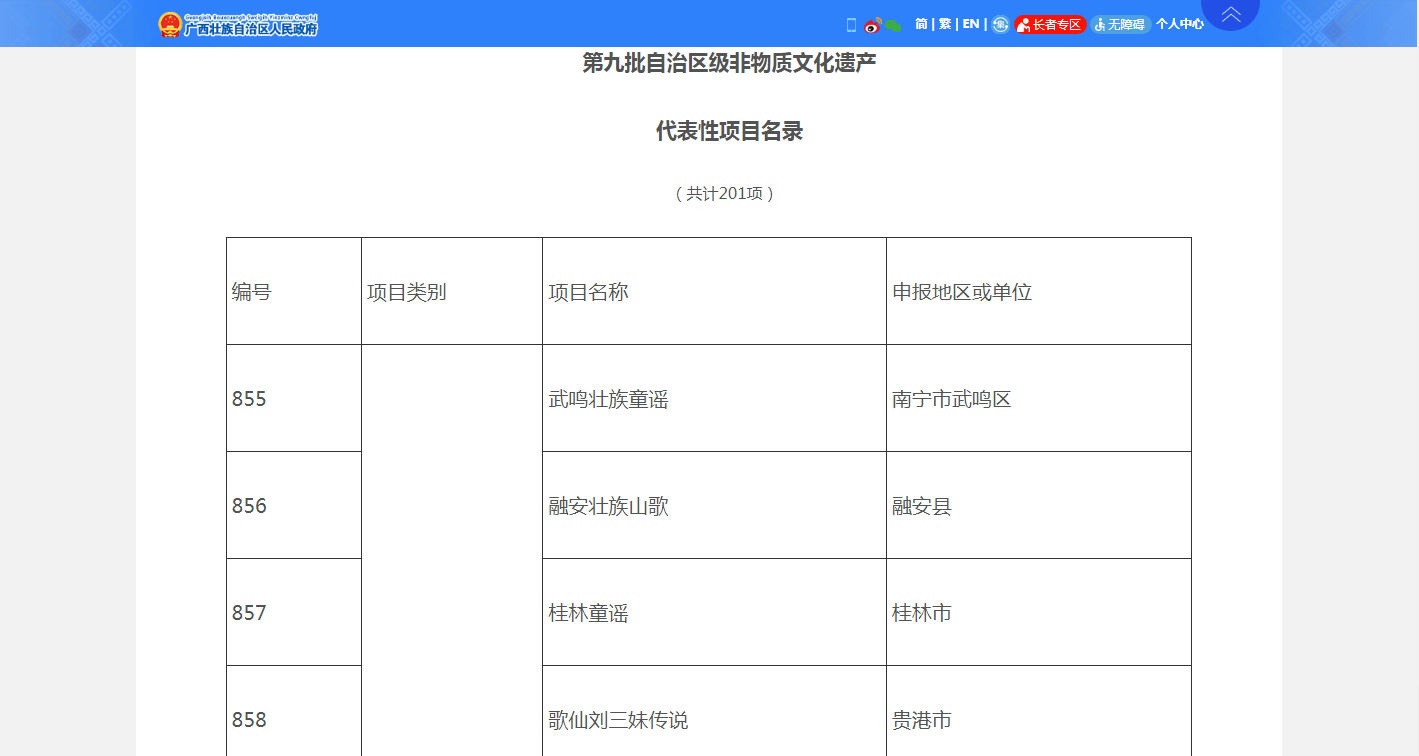Enable 无障碍 accessibility mode
The image size is (1419, 756).
pyautogui.click(x=1120, y=24)
